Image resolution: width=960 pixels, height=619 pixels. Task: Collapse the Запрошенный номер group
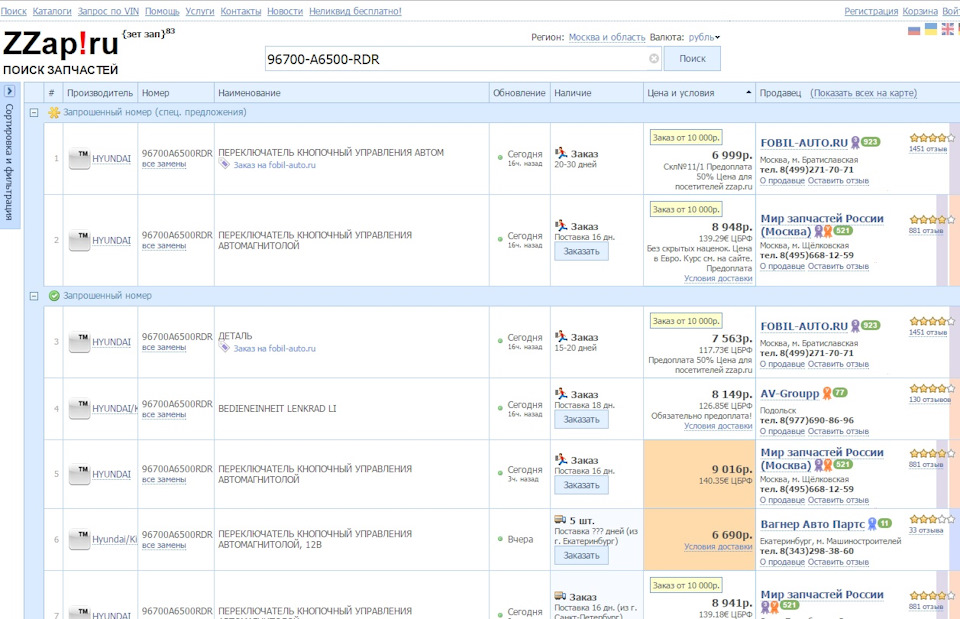[x=34, y=296]
